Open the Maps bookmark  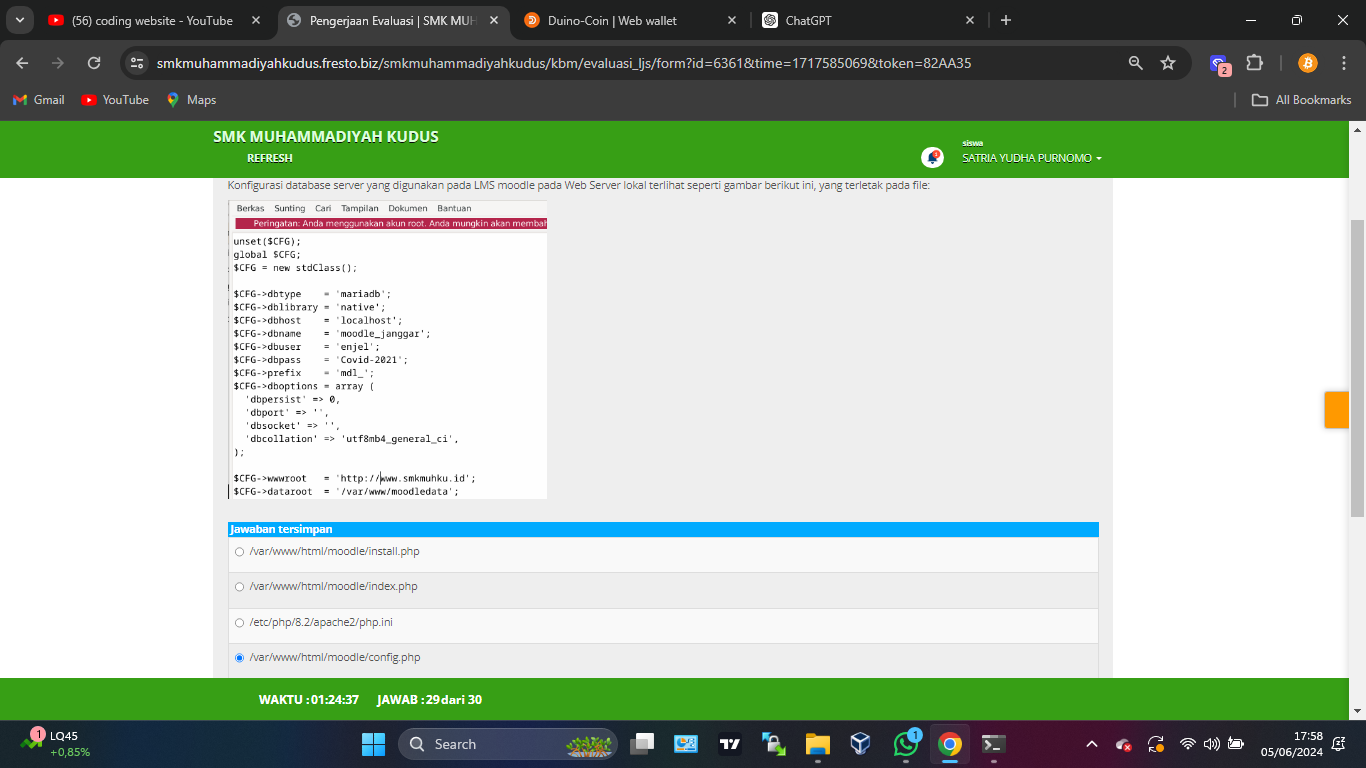(x=191, y=100)
